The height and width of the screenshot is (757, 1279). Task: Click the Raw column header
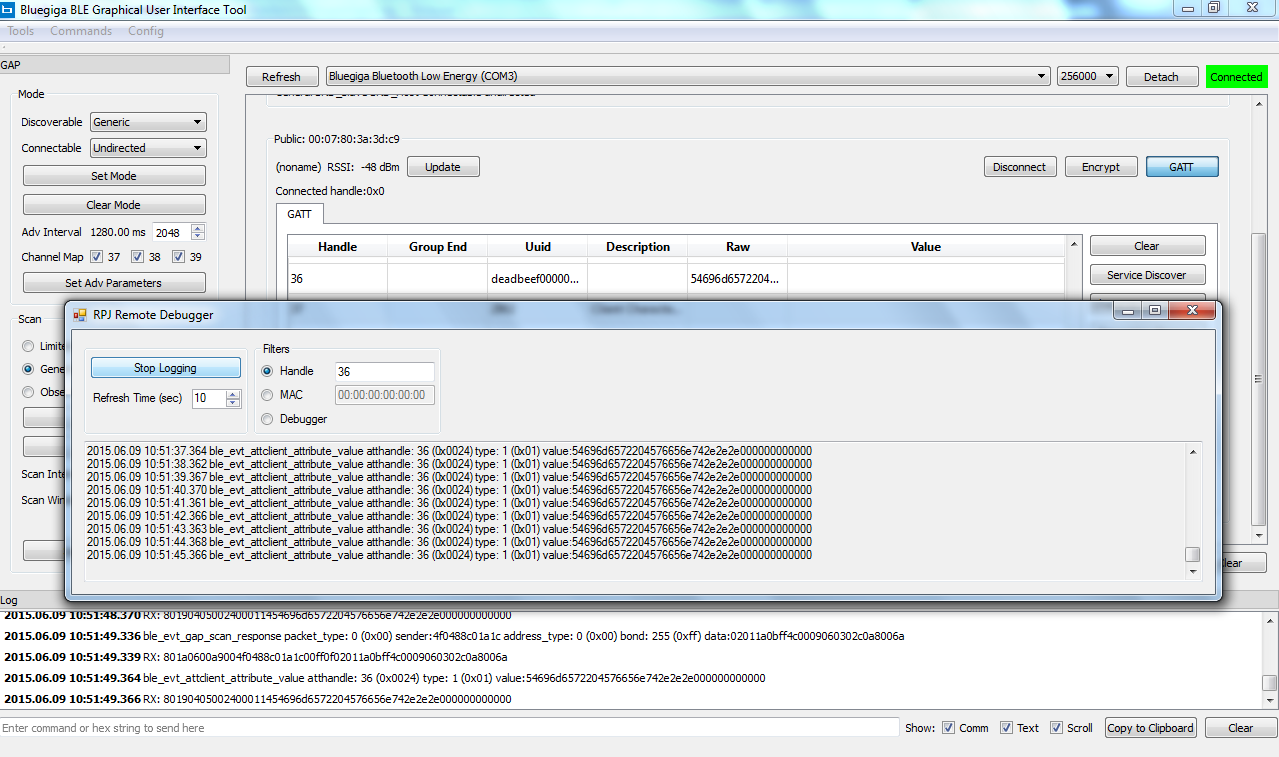pyautogui.click(x=738, y=247)
